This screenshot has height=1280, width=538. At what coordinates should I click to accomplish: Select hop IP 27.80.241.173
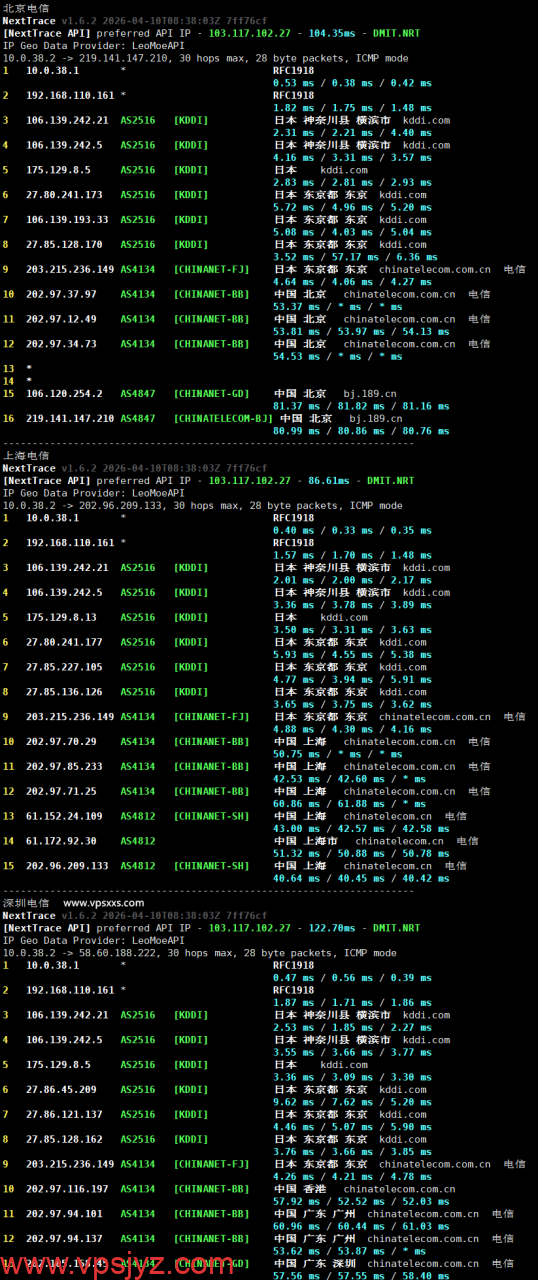pyautogui.click(x=64, y=195)
